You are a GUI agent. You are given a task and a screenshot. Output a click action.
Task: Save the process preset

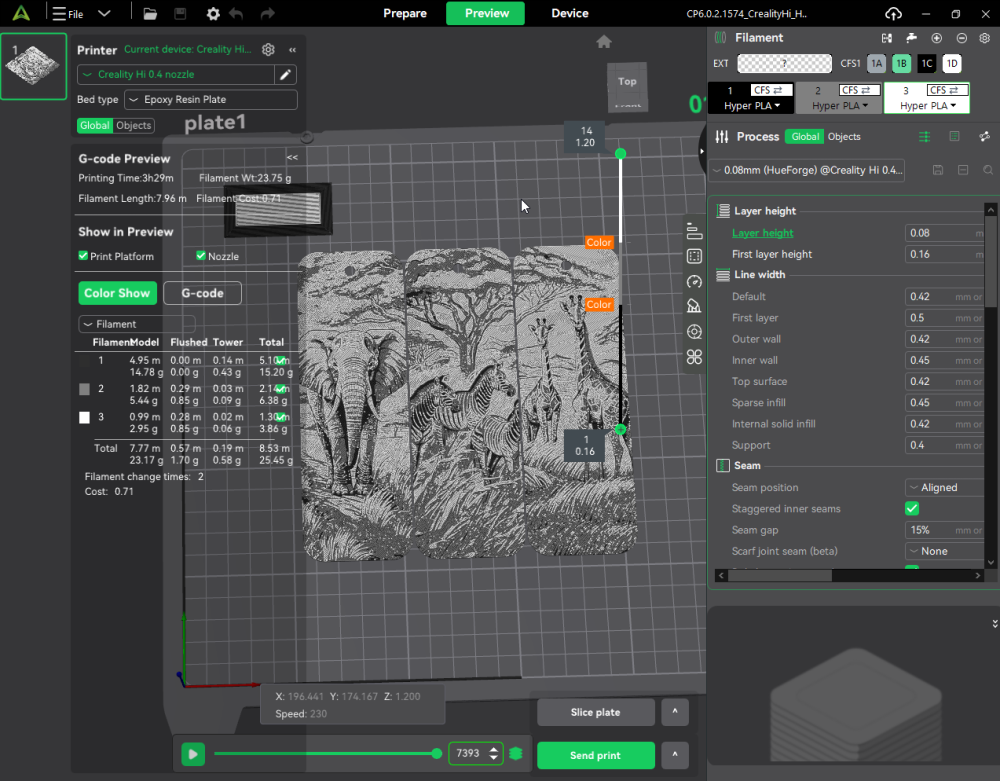pyautogui.click(x=938, y=170)
